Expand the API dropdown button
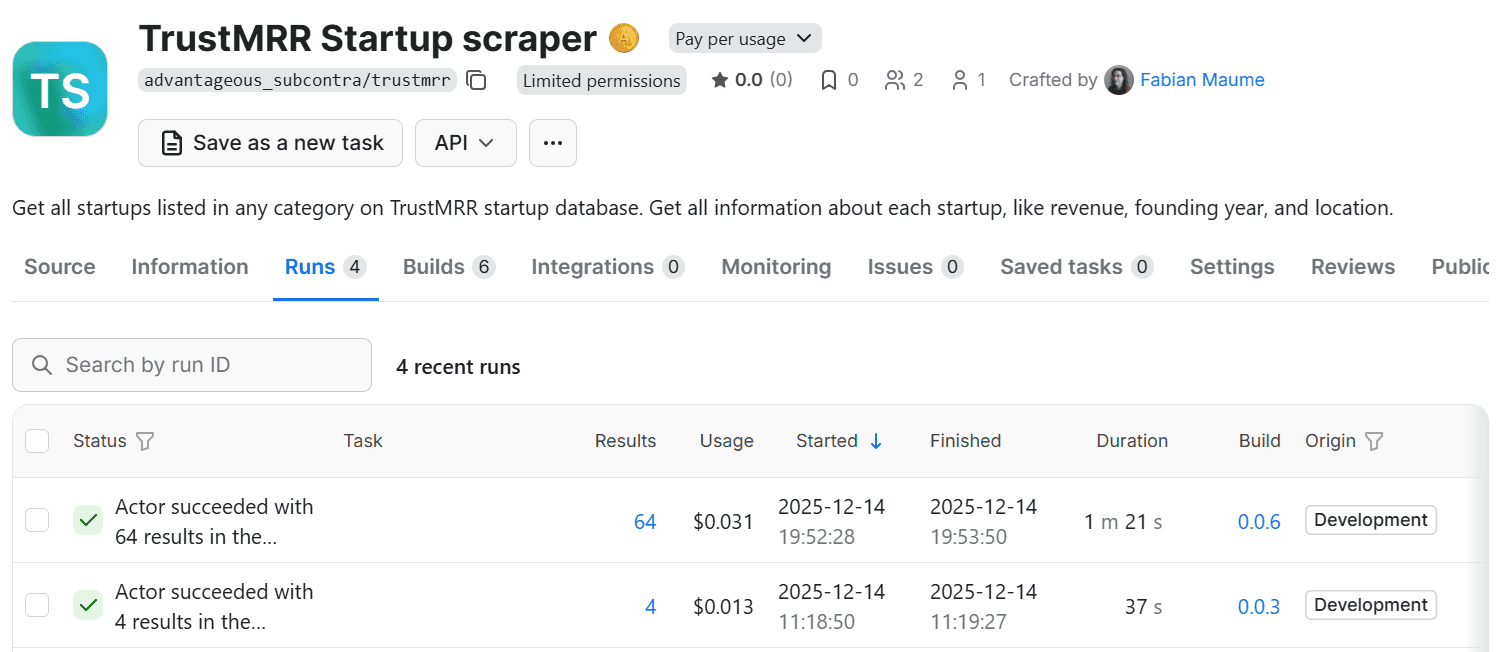 (466, 143)
